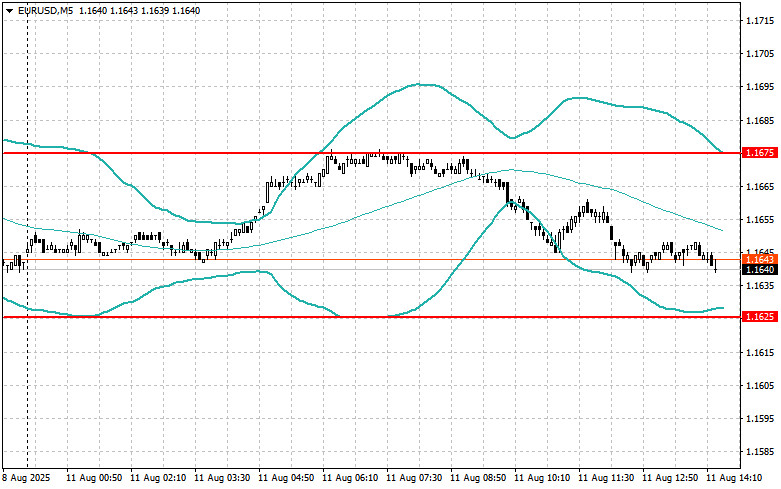Viewport: 781px width, 489px height.
Task: Click the 11 Aug 02:10 time label
Action: [158, 478]
